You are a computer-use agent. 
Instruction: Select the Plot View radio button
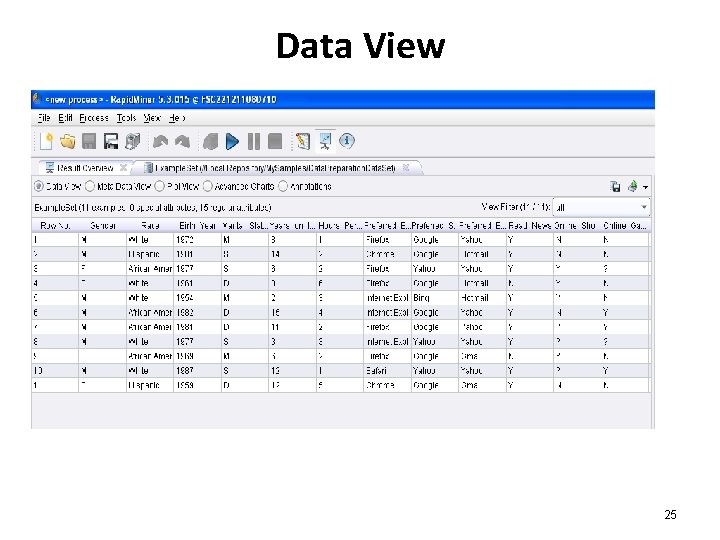pos(159,186)
